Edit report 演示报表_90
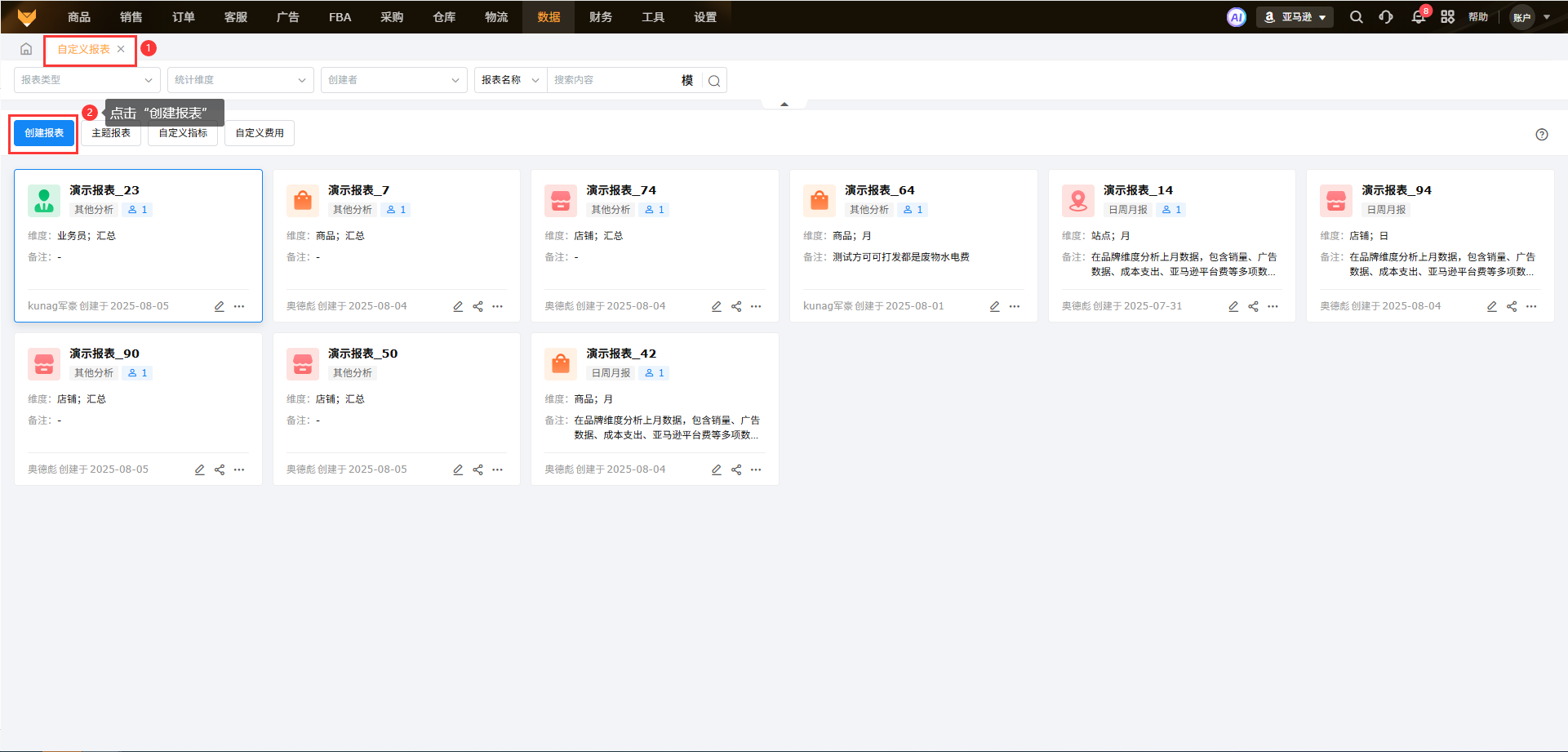 tap(200, 470)
